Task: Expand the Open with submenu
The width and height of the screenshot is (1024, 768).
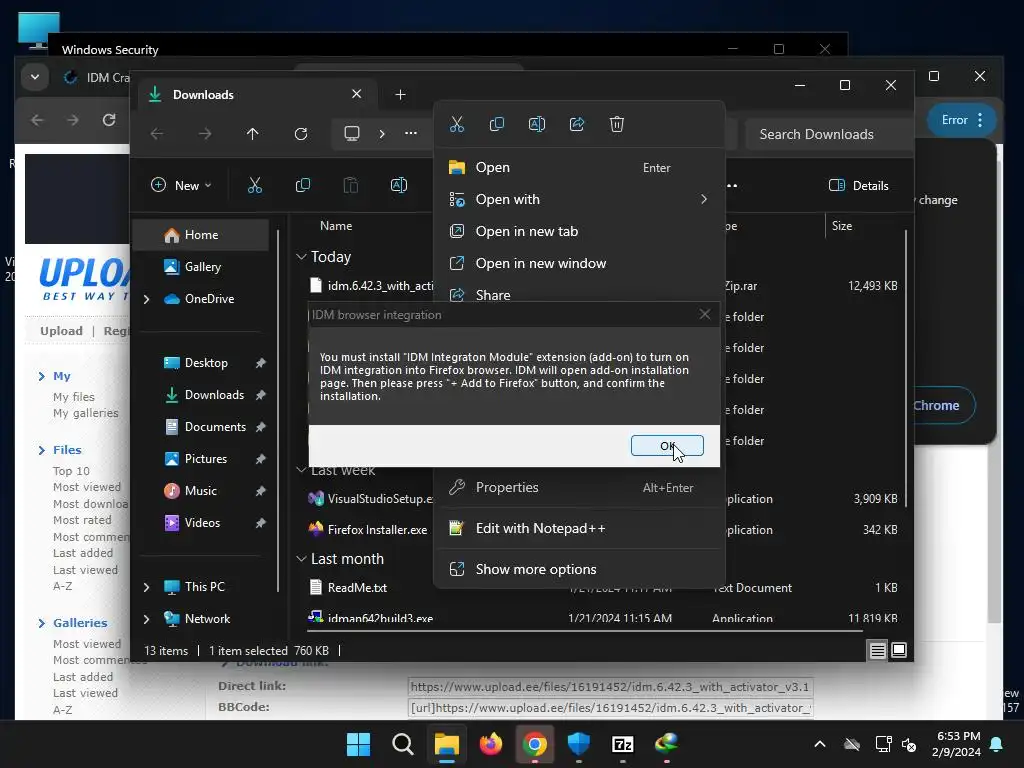Action: click(579, 199)
